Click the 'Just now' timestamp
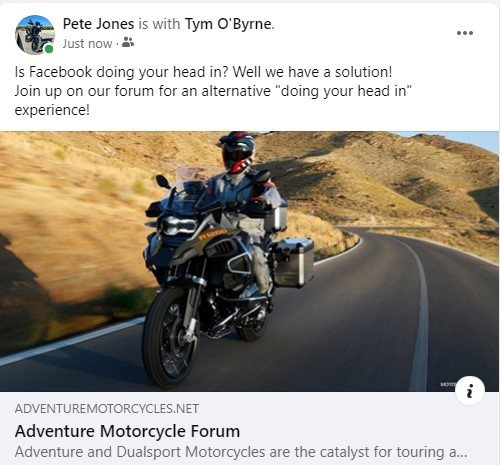This screenshot has width=500, height=465. point(87,44)
